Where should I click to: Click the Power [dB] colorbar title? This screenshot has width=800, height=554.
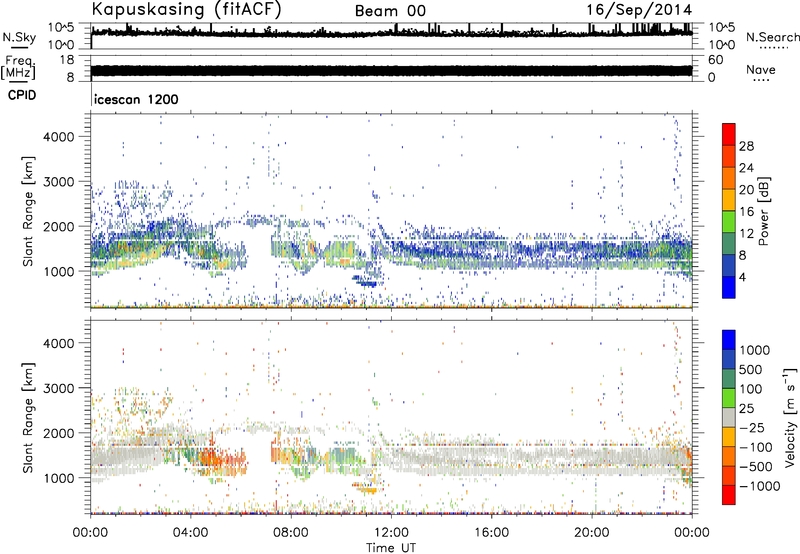coord(763,211)
